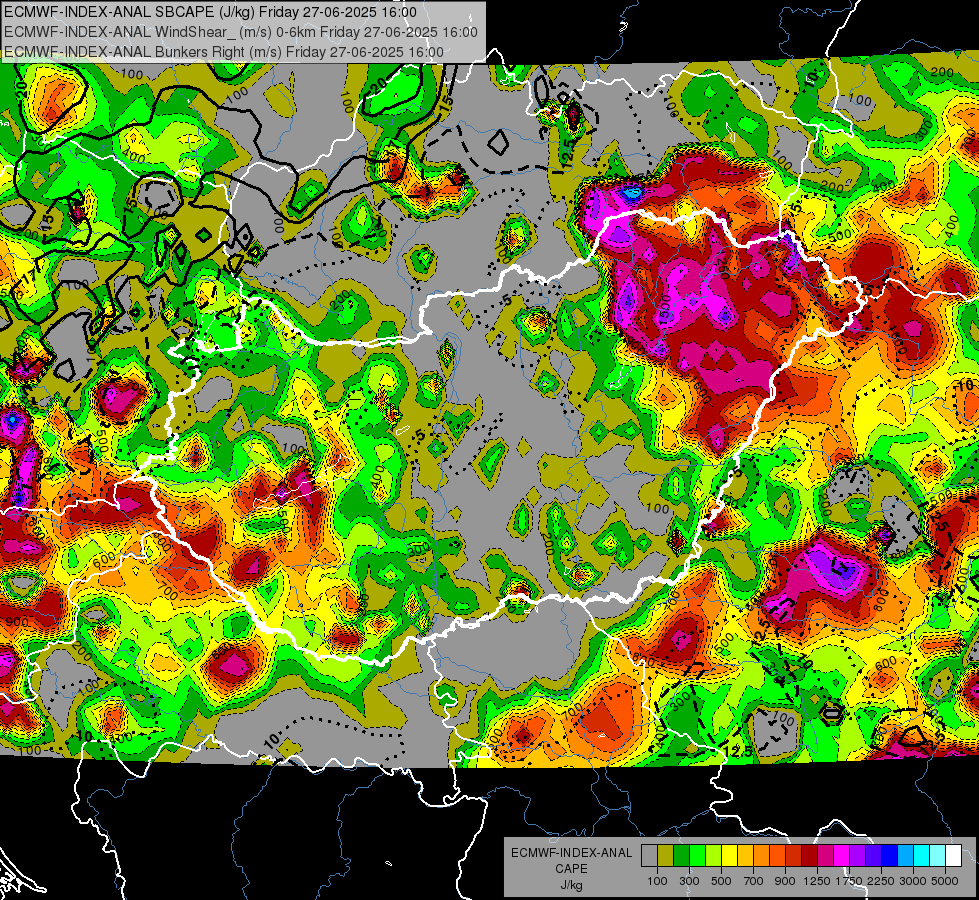The width and height of the screenshot is (979, 900).
Task: Click the olive swatch in the CAPE legend
Action: pyautogui.click(x=665, y=856)
